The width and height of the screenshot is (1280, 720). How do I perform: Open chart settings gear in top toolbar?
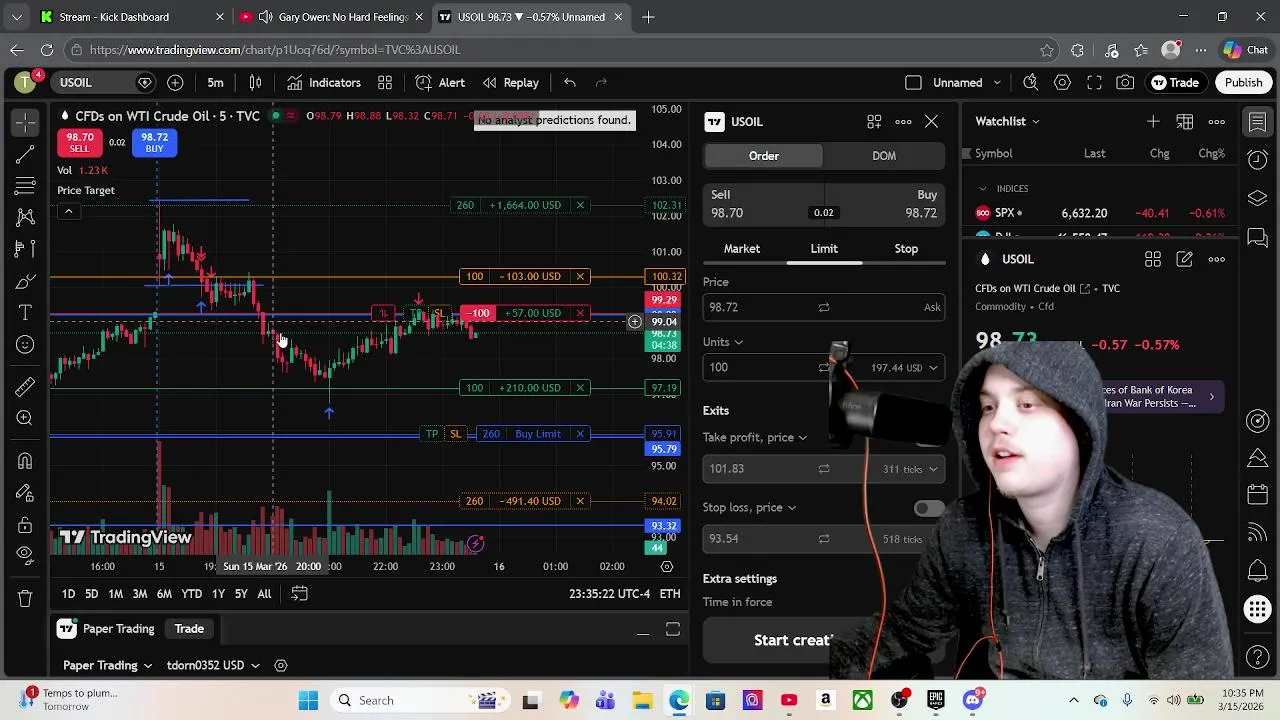click(1062, 83)
